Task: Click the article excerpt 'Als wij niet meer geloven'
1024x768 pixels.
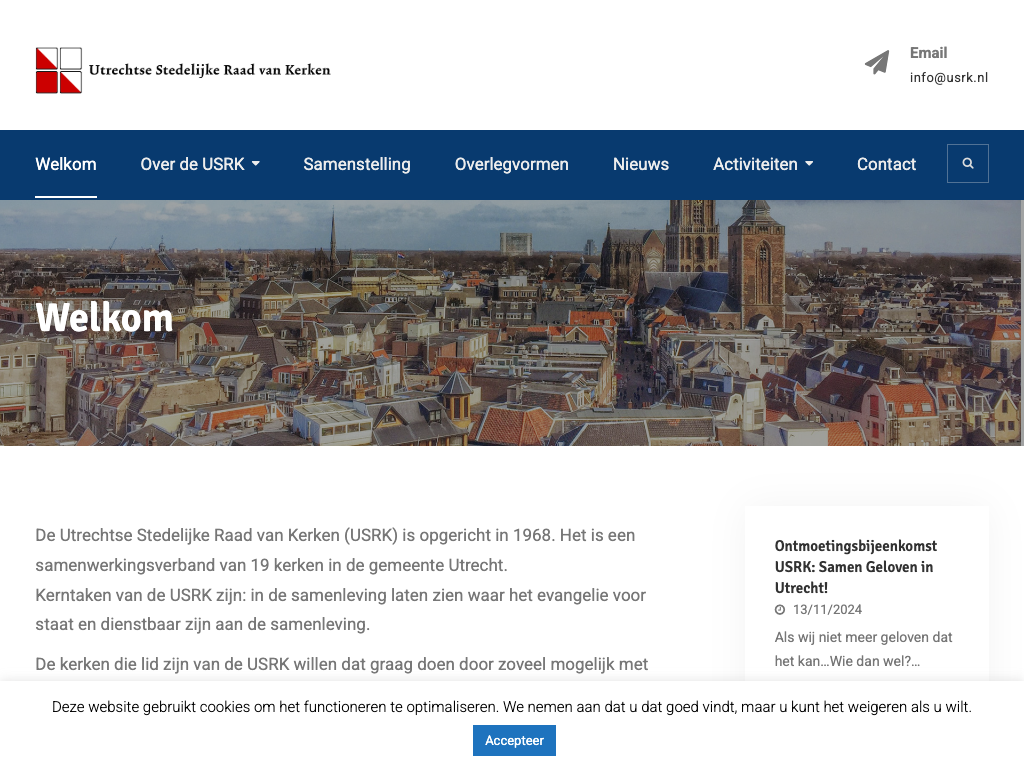Action: pyautogui.click(x=863, y=648)
